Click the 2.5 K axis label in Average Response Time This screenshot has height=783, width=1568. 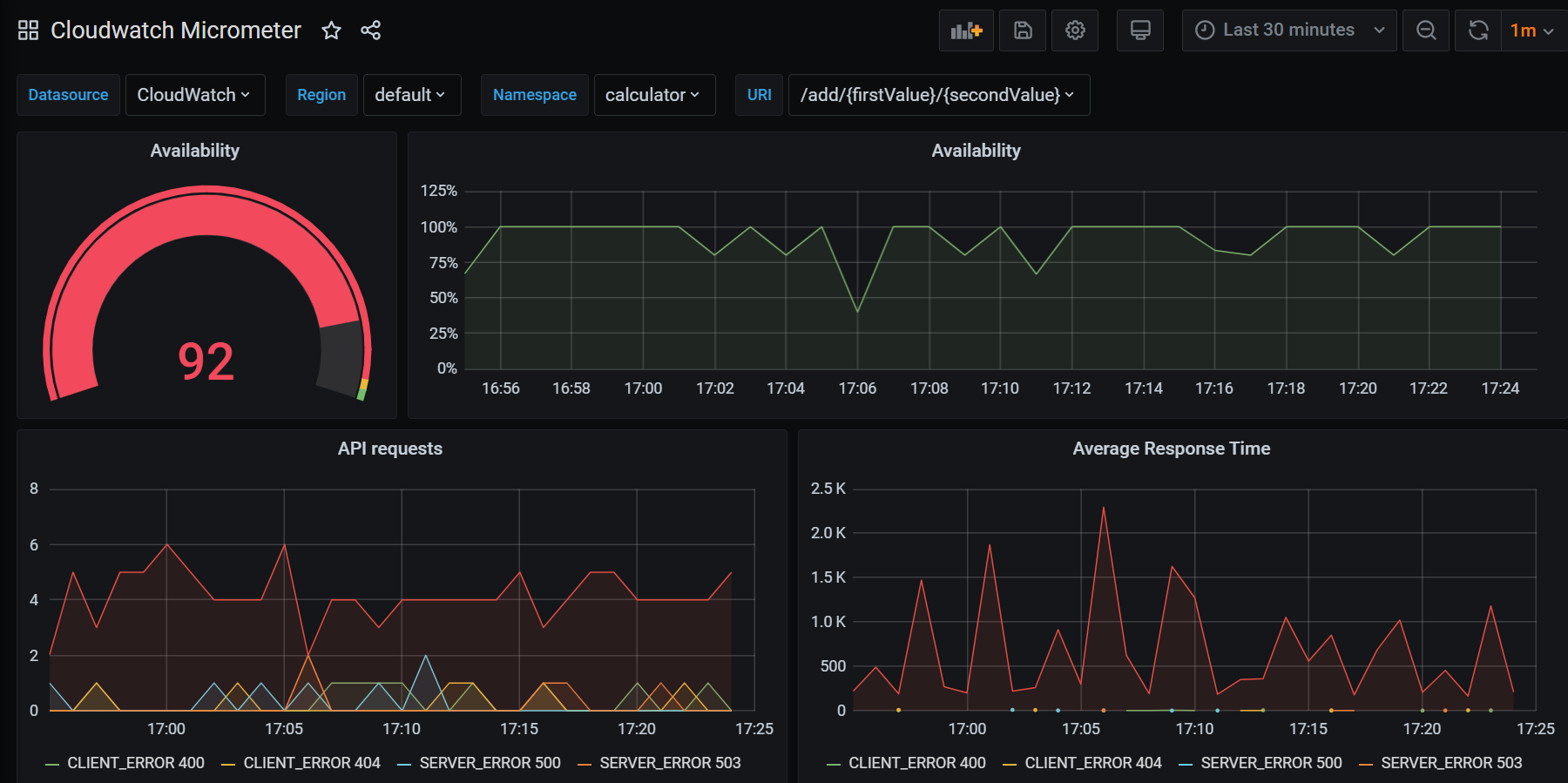828,489
